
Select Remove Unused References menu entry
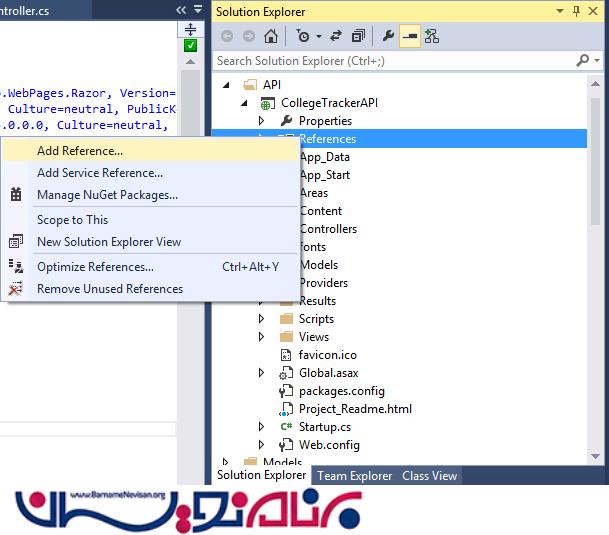110,289
